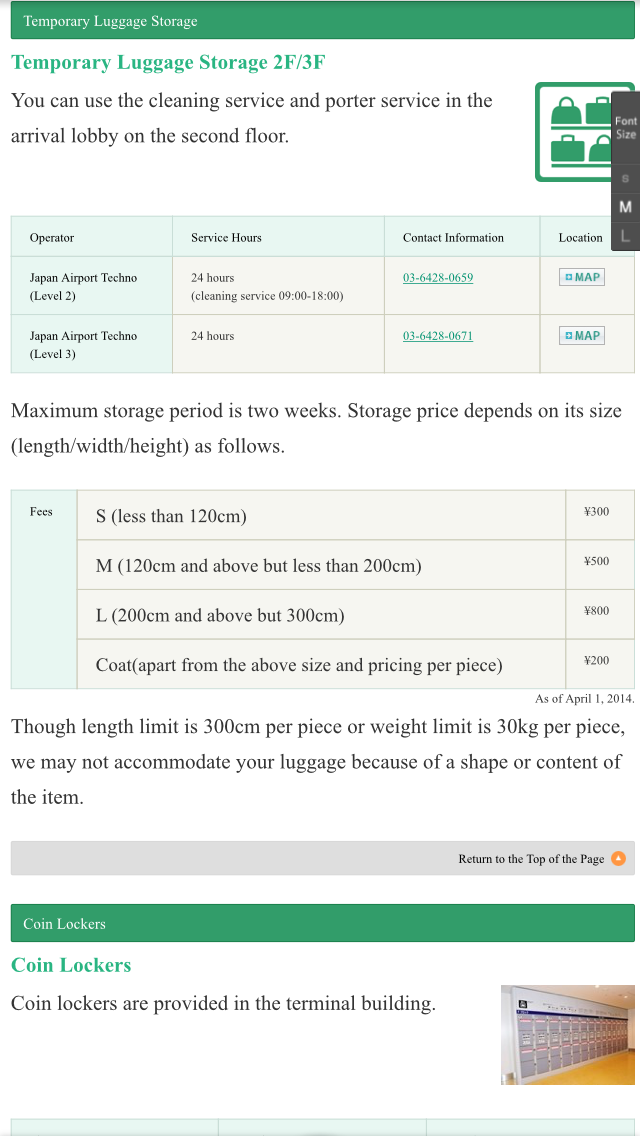Viewport: 640px width, 1136px height.
Task: Call phone number 03-6428-0659
Action: tap(438, 278)
